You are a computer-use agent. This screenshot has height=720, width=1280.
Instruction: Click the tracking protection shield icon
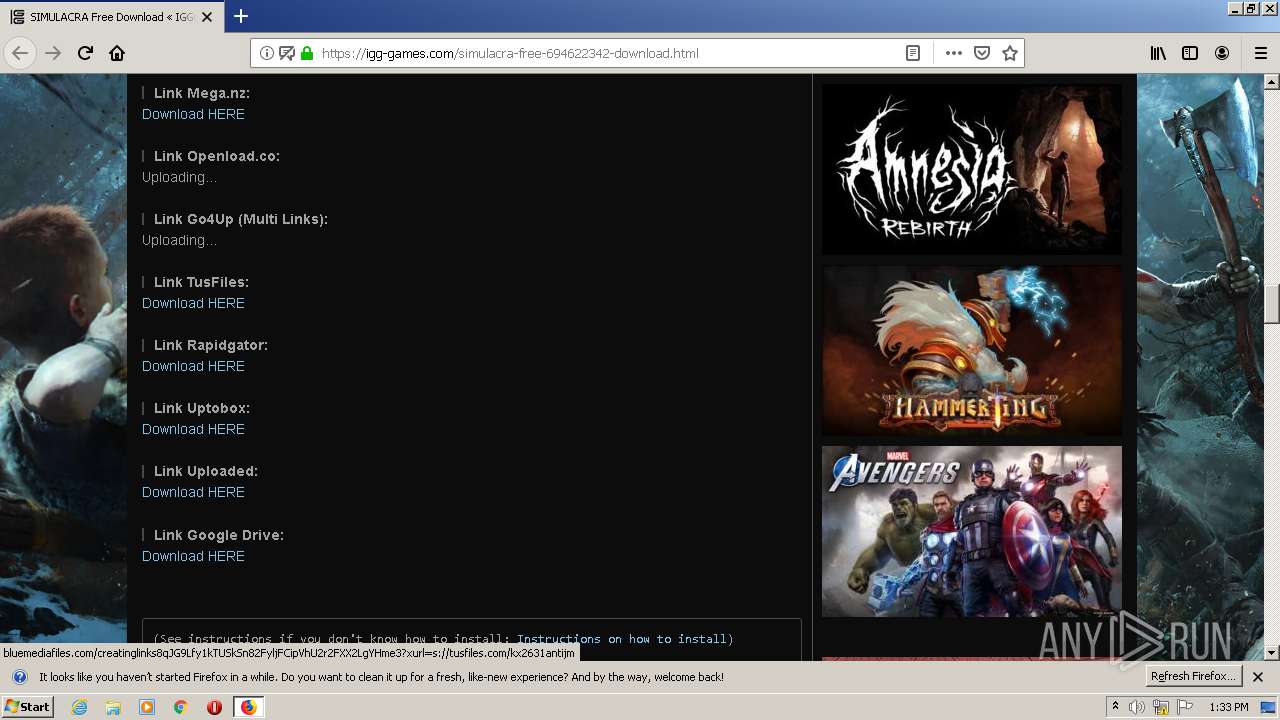click(x=287, y=53)
